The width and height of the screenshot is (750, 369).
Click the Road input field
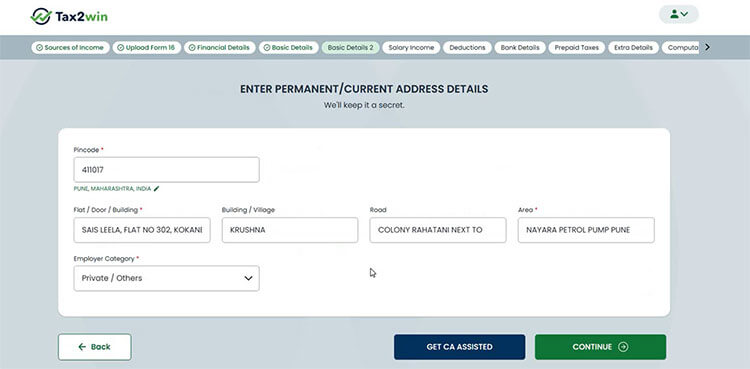coord(438,230)
